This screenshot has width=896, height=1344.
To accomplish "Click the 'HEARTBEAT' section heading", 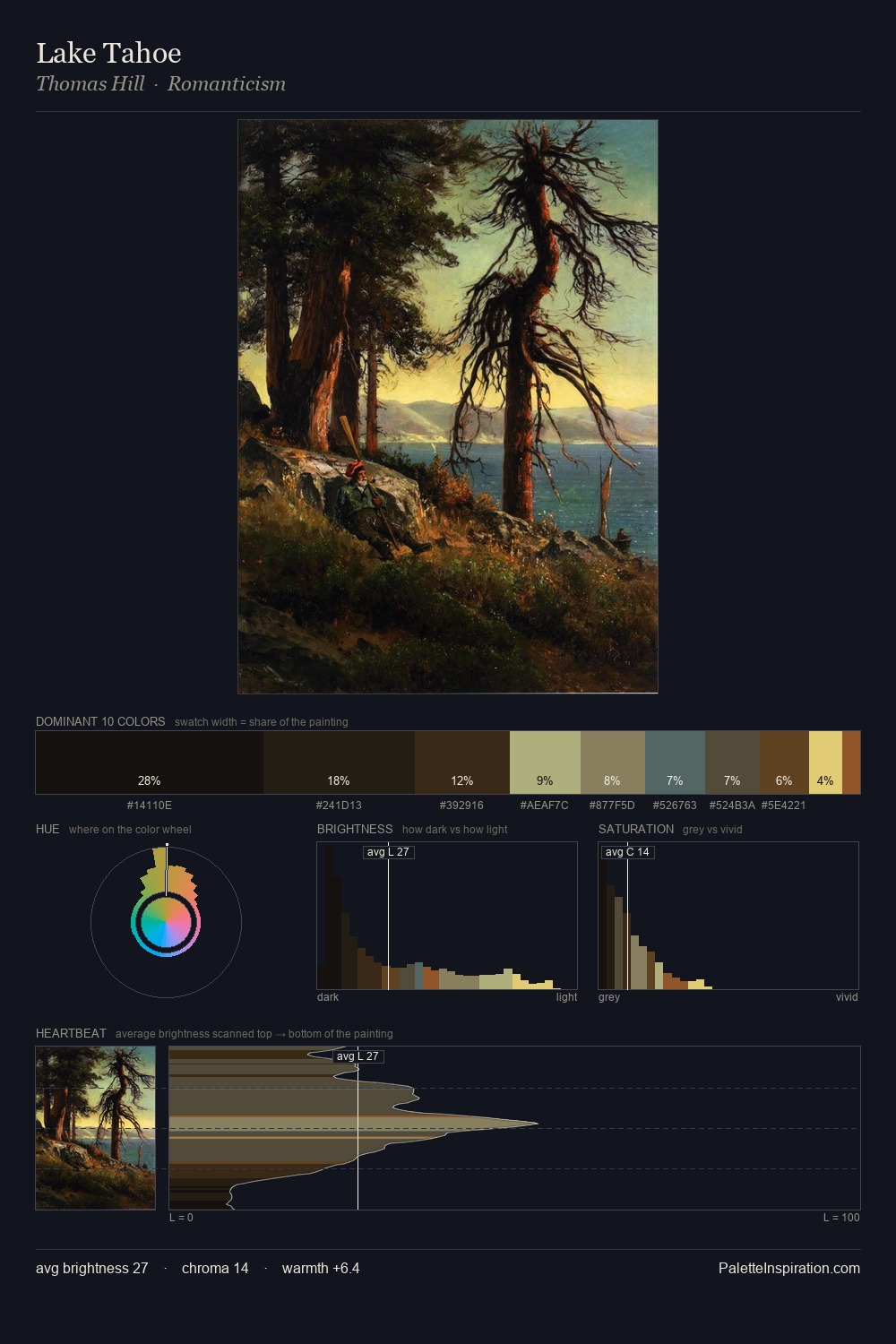I will 71,1033.
